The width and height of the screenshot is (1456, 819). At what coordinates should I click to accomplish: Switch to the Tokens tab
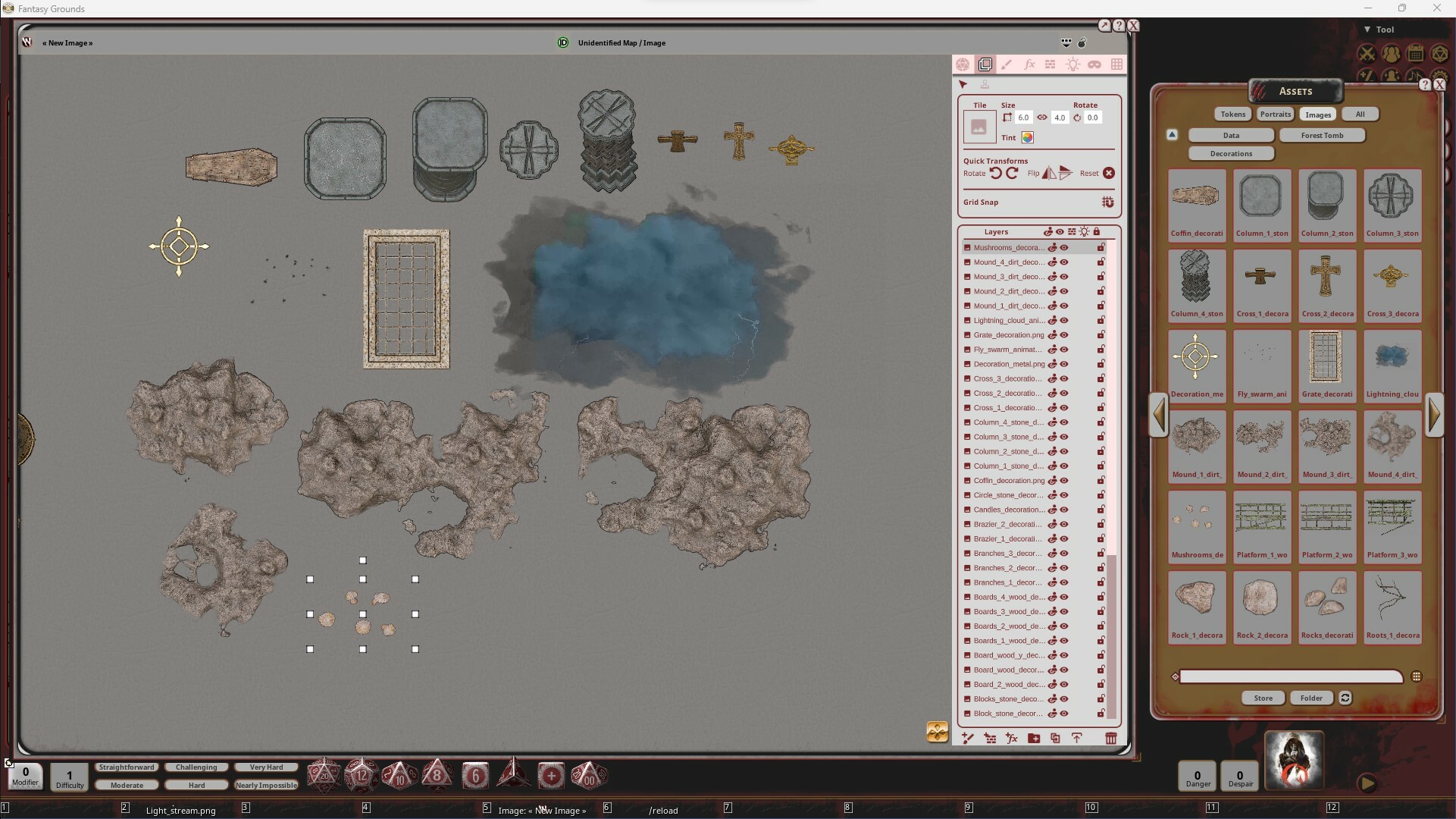(1233, 114)
